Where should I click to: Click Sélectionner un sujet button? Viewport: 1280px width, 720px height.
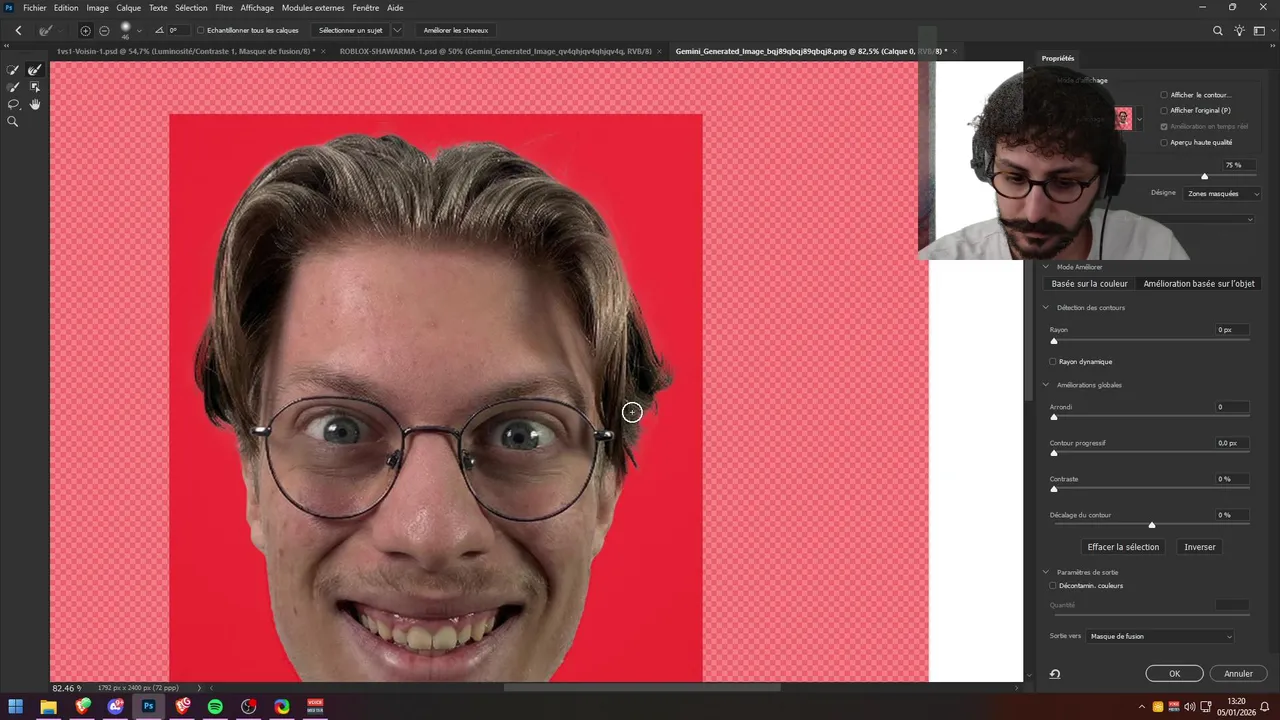click(350, 31)
